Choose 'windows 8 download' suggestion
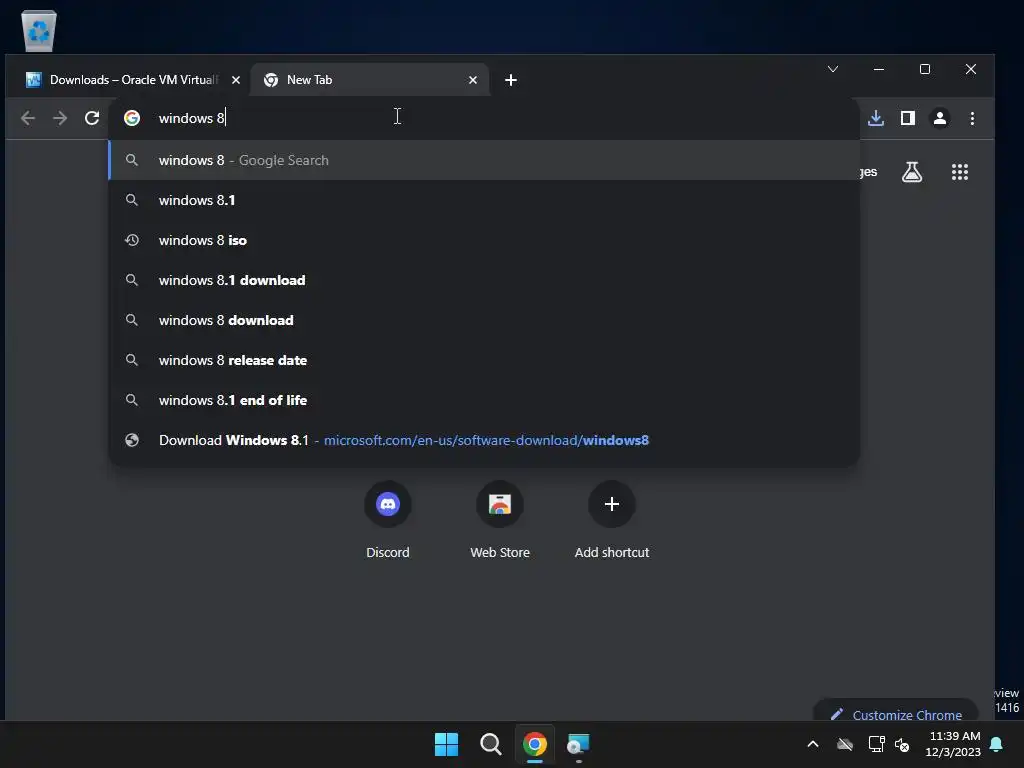 484,320
